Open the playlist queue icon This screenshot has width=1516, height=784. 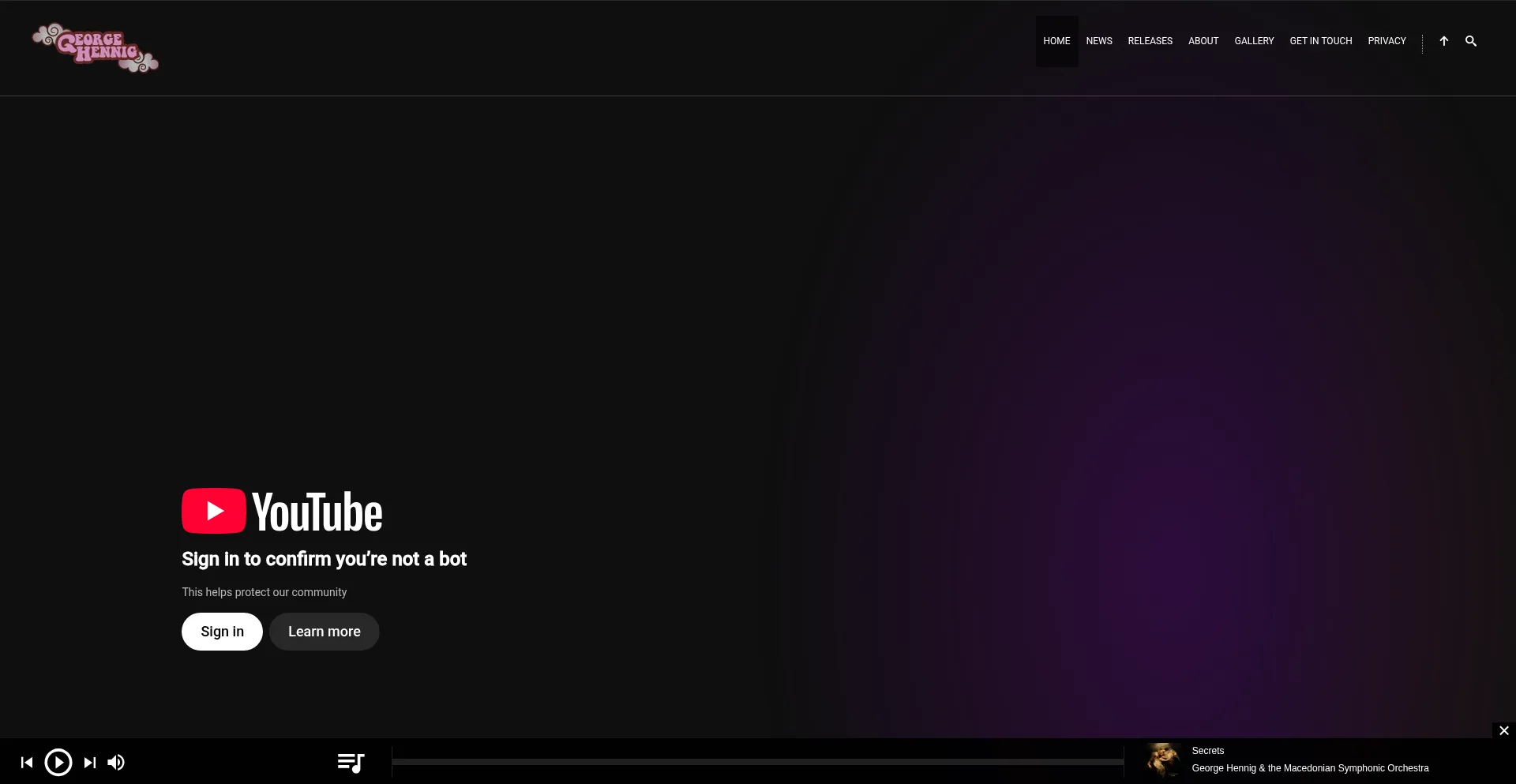[x=351, y=762]
